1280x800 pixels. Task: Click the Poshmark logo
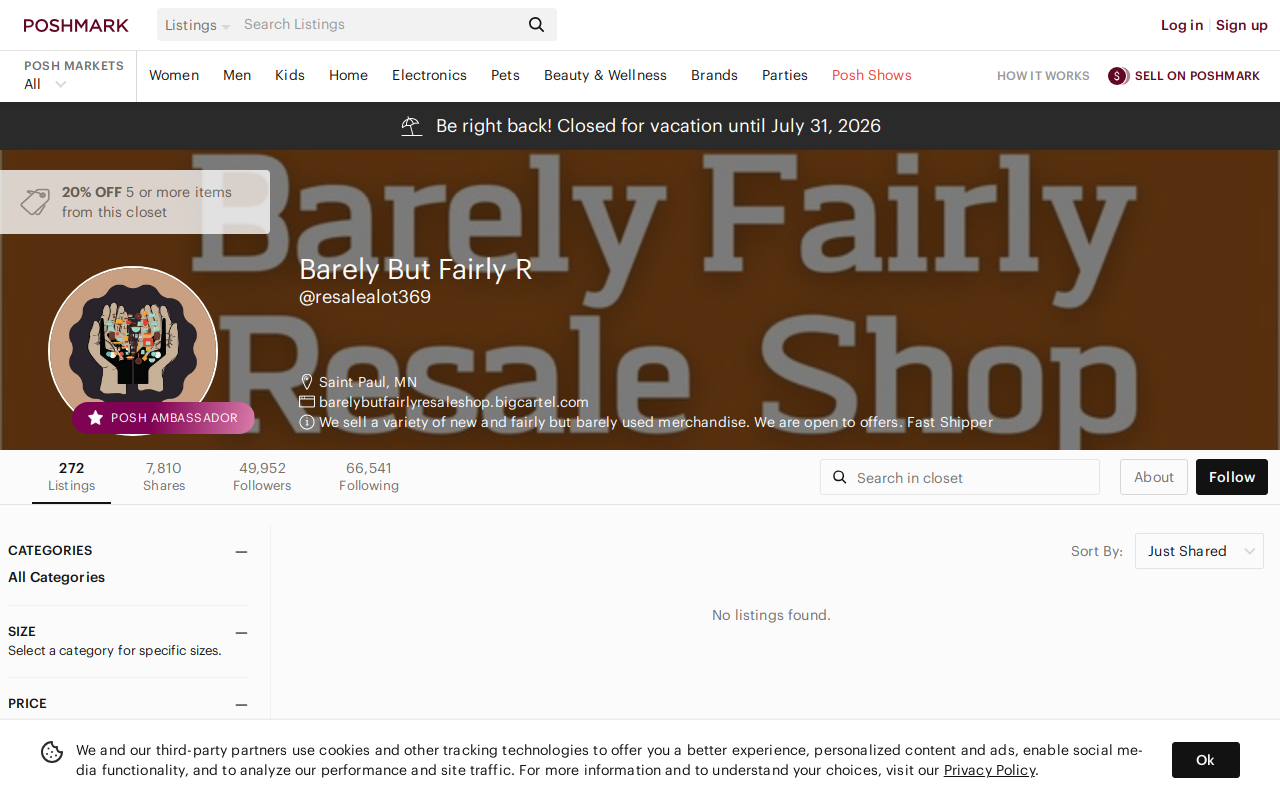point(76,25)
